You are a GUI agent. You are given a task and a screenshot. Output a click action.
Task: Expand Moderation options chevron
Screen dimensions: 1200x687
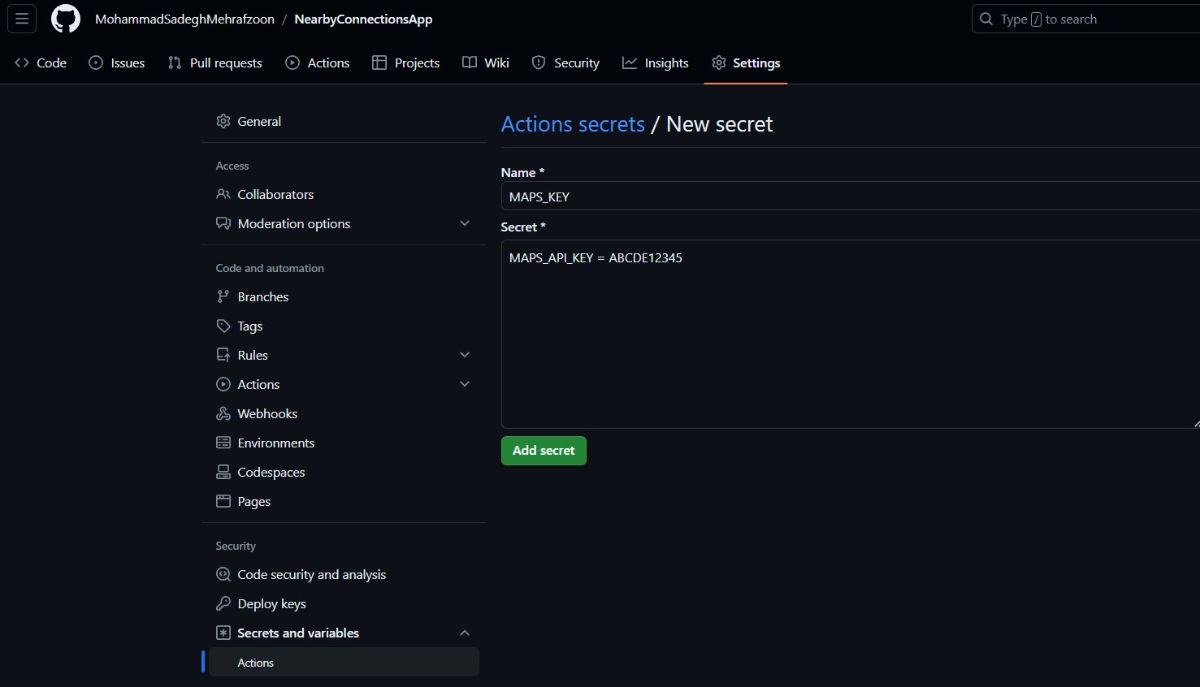[x=464, y=223]
